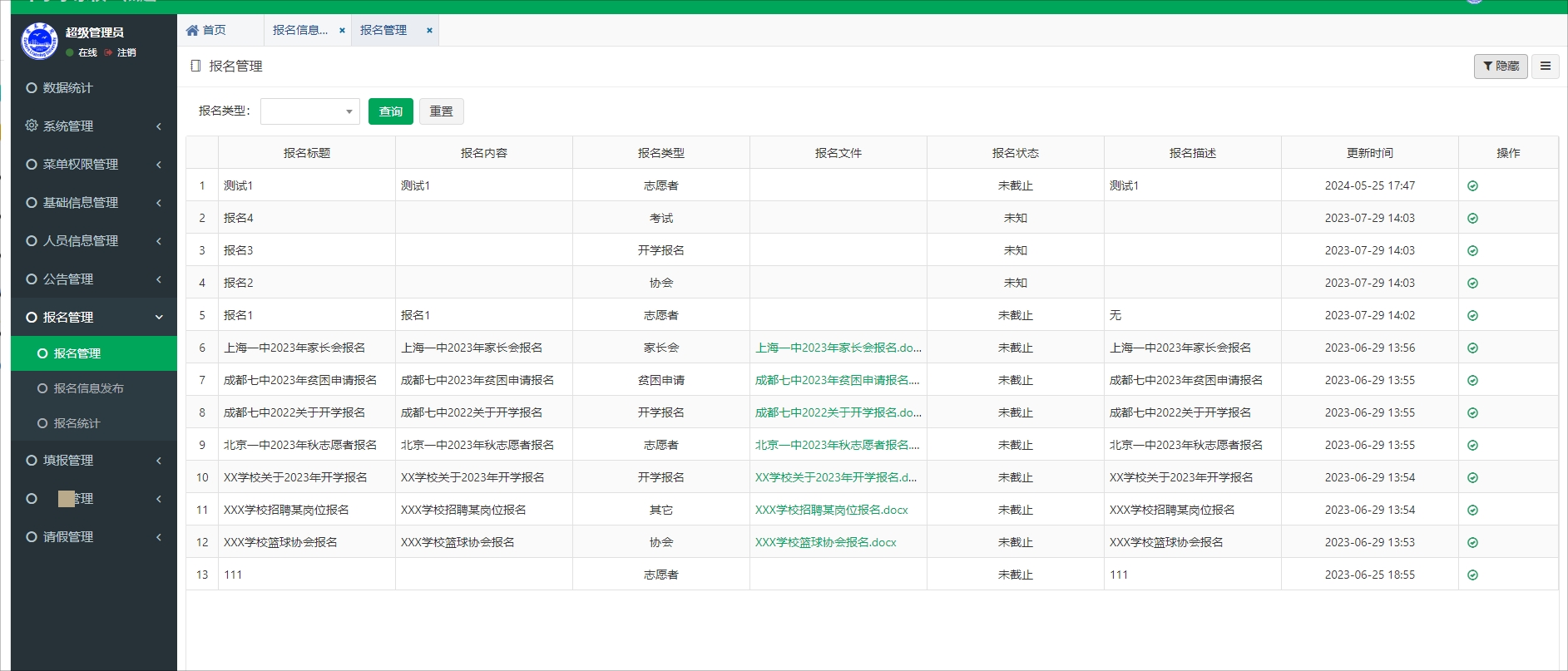Viewport: 1568px width, 671px height.
Task: Click the partially hidden sidebar menu below 填报管理
Action: point(94,498)
